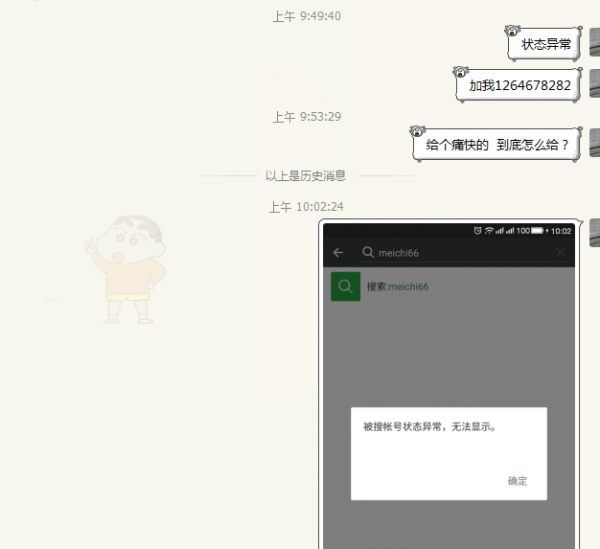The height and width of the screenshot is (549, 600).
Task: Click the timestamp '上午 10:02:24'
Action: click(x=306, y=207)
